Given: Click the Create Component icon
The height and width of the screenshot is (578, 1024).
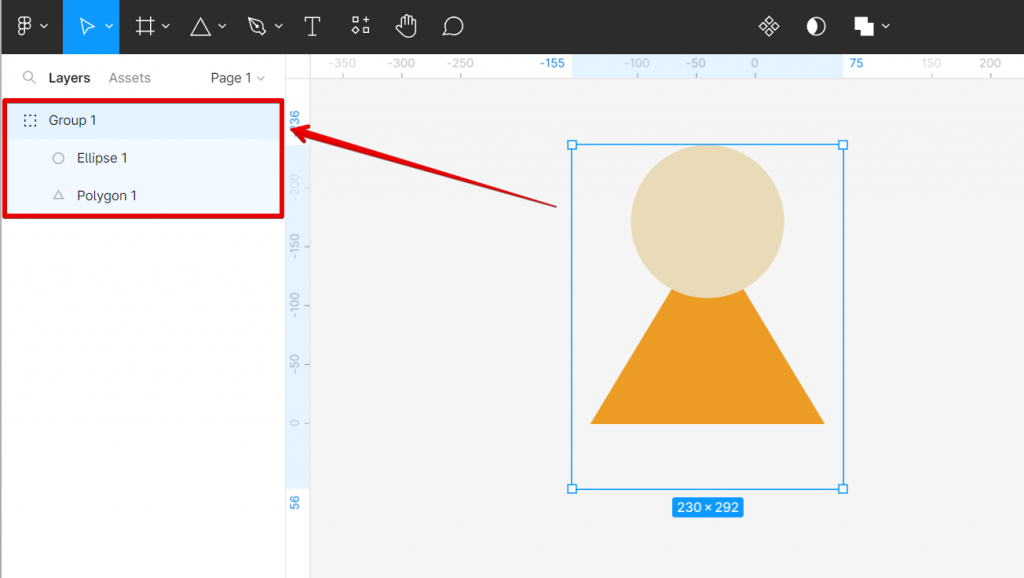Looking at the screenshot, I should (769, 27).
